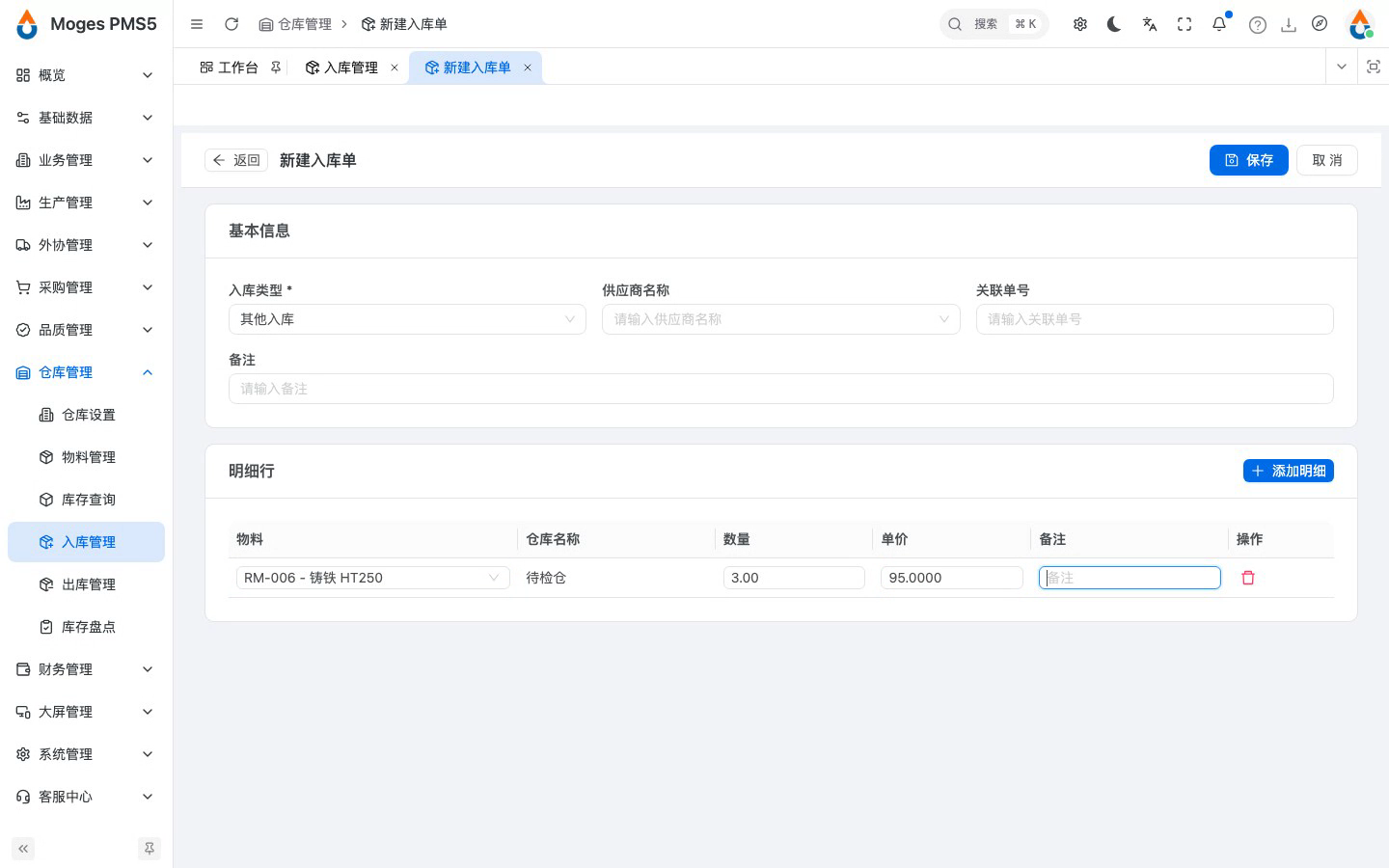
Task: Open the language translation icon
Action: coord(1149,24)
